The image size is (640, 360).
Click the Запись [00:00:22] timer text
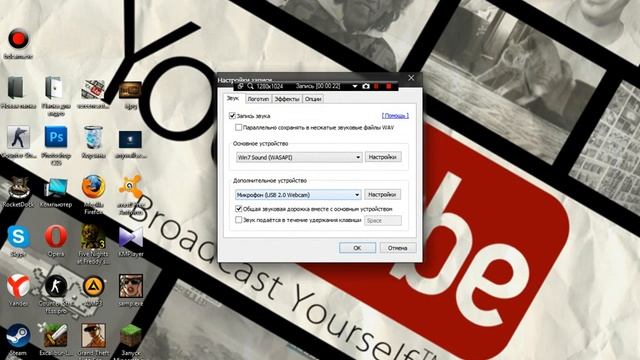318,86
